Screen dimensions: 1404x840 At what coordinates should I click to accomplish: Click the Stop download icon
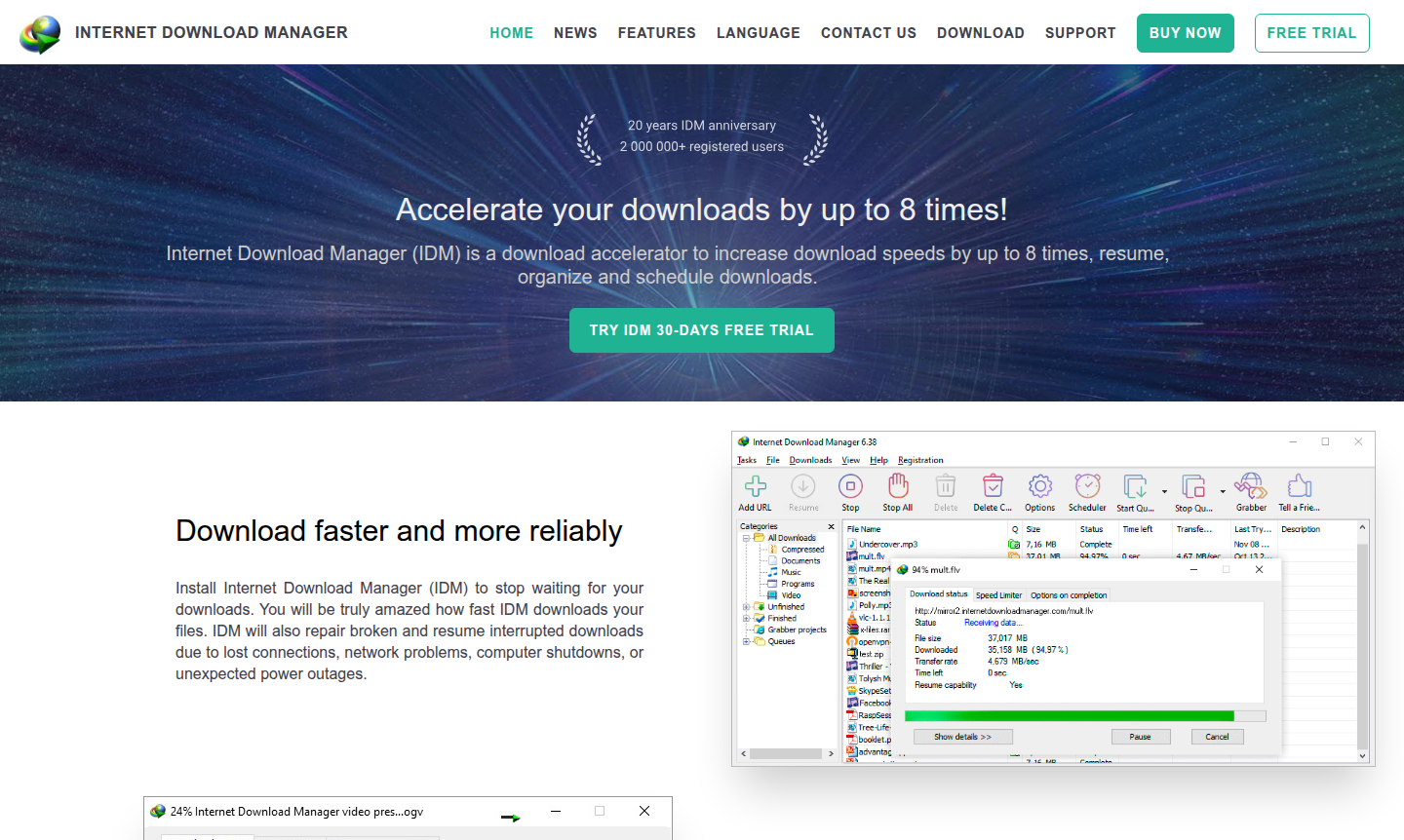click(850, 486)
